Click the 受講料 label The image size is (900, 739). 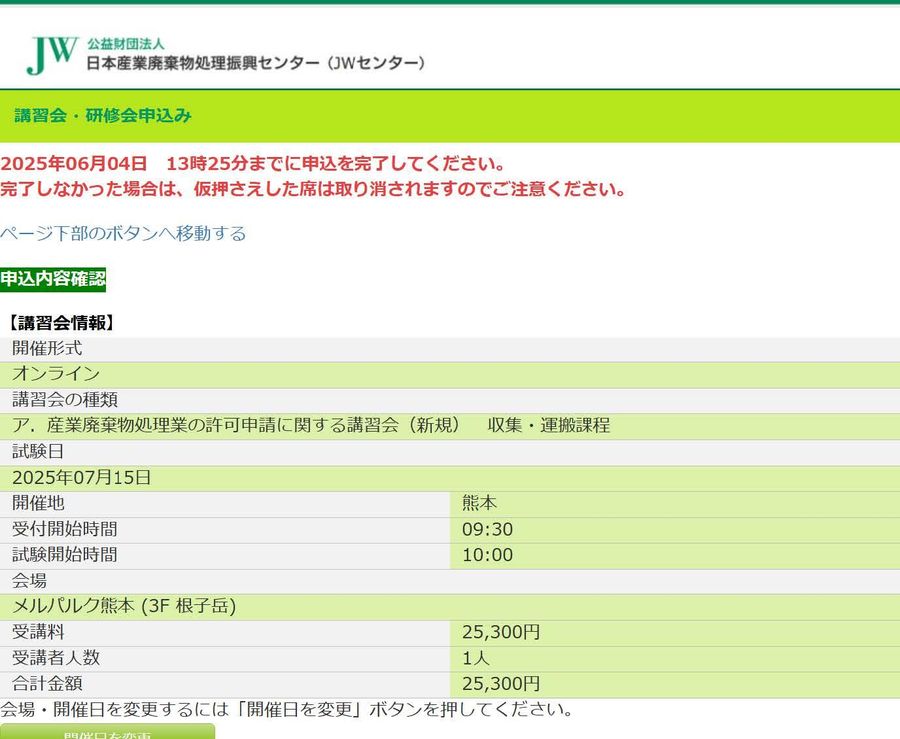pyautogui.click(x=38, y=632)
